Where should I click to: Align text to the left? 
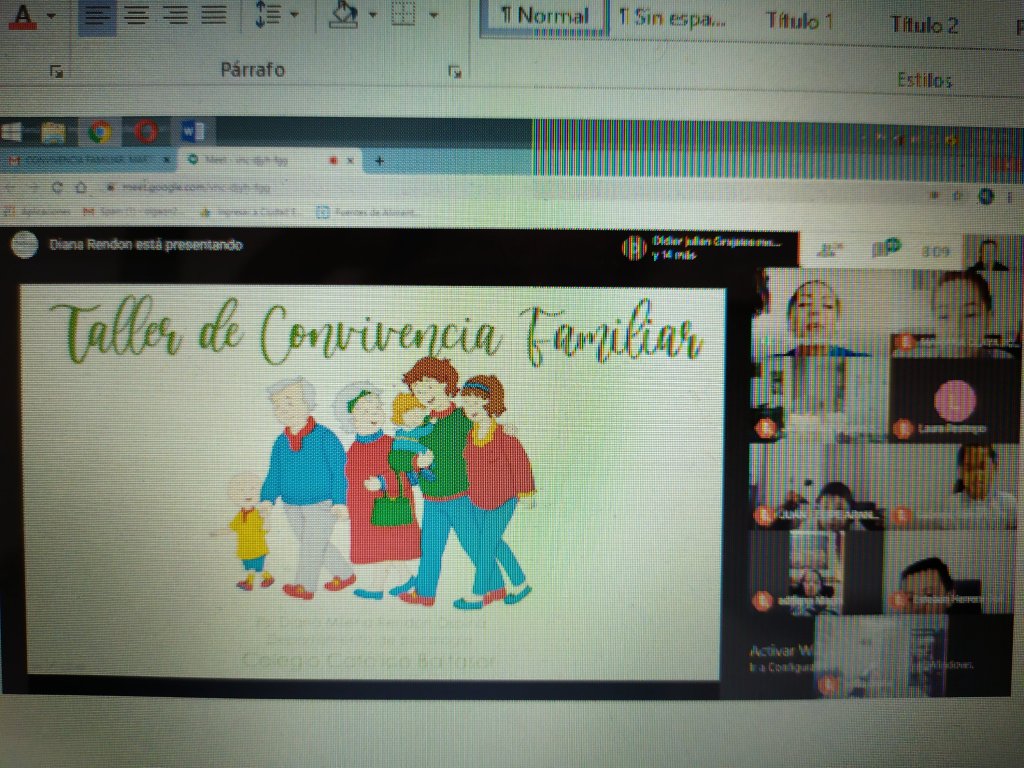coord(96,15)
